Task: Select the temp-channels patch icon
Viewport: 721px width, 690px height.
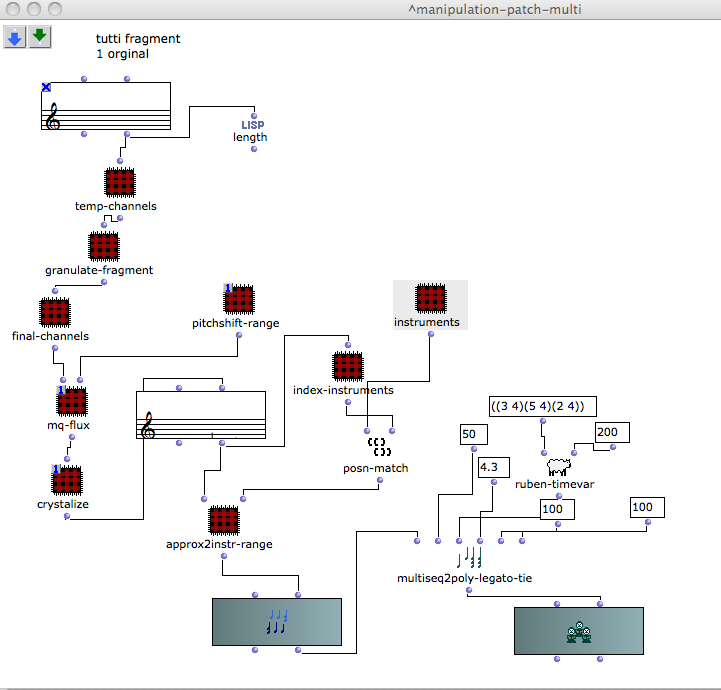Action: tap(119, 183)
